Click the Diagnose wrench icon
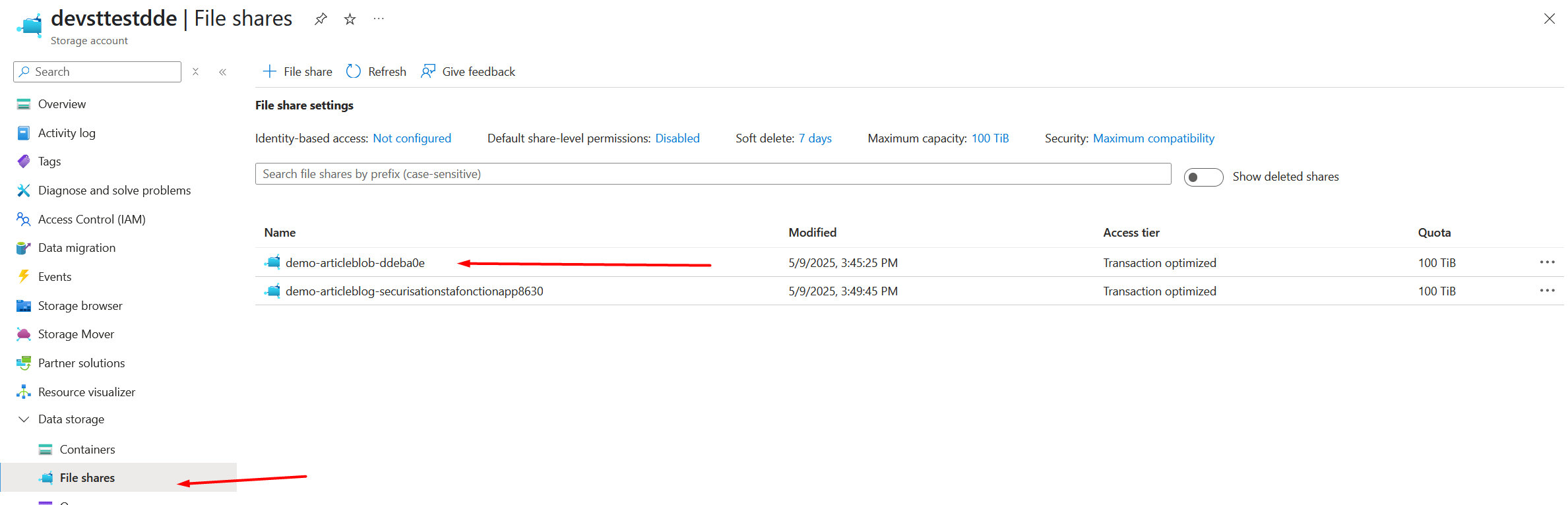The height and width of the screenshot is (505, 1568). coord(24,191)
